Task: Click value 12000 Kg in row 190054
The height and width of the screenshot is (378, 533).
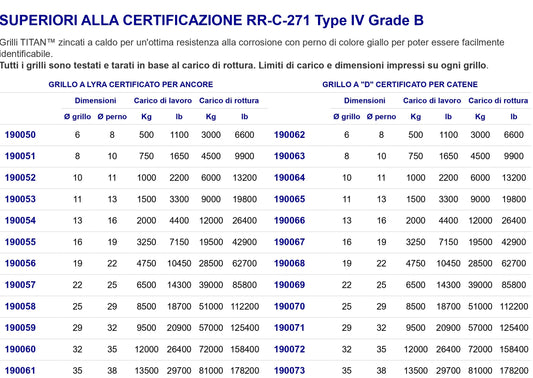Action: [211, 220]
